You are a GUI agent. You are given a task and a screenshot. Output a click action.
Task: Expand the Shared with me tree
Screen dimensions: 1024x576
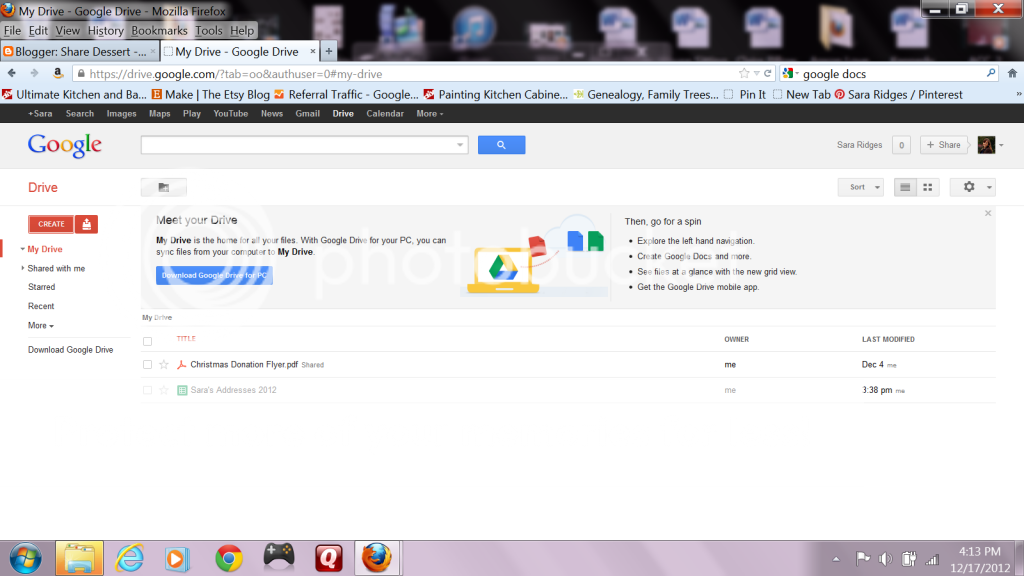(x=23, y=268)
